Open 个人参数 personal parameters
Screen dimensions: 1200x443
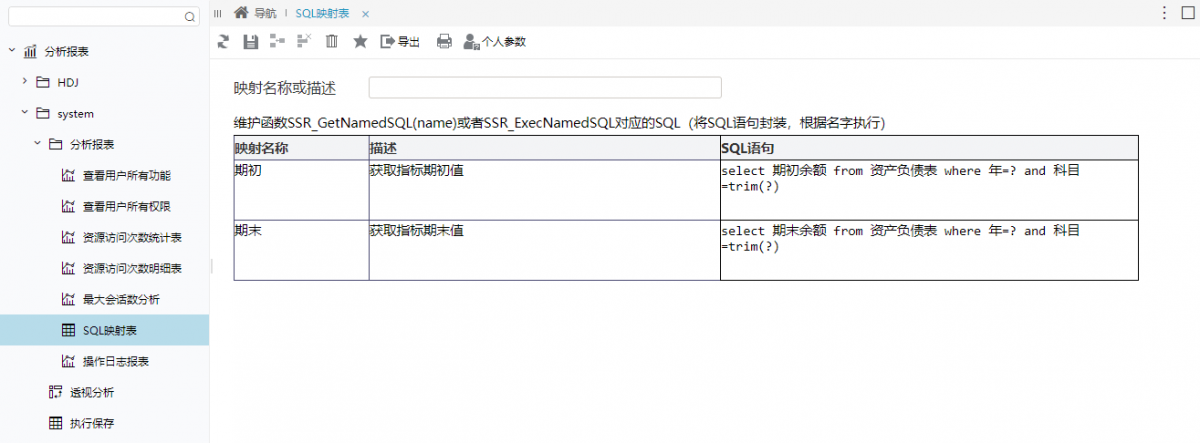[x=494, y=41]
